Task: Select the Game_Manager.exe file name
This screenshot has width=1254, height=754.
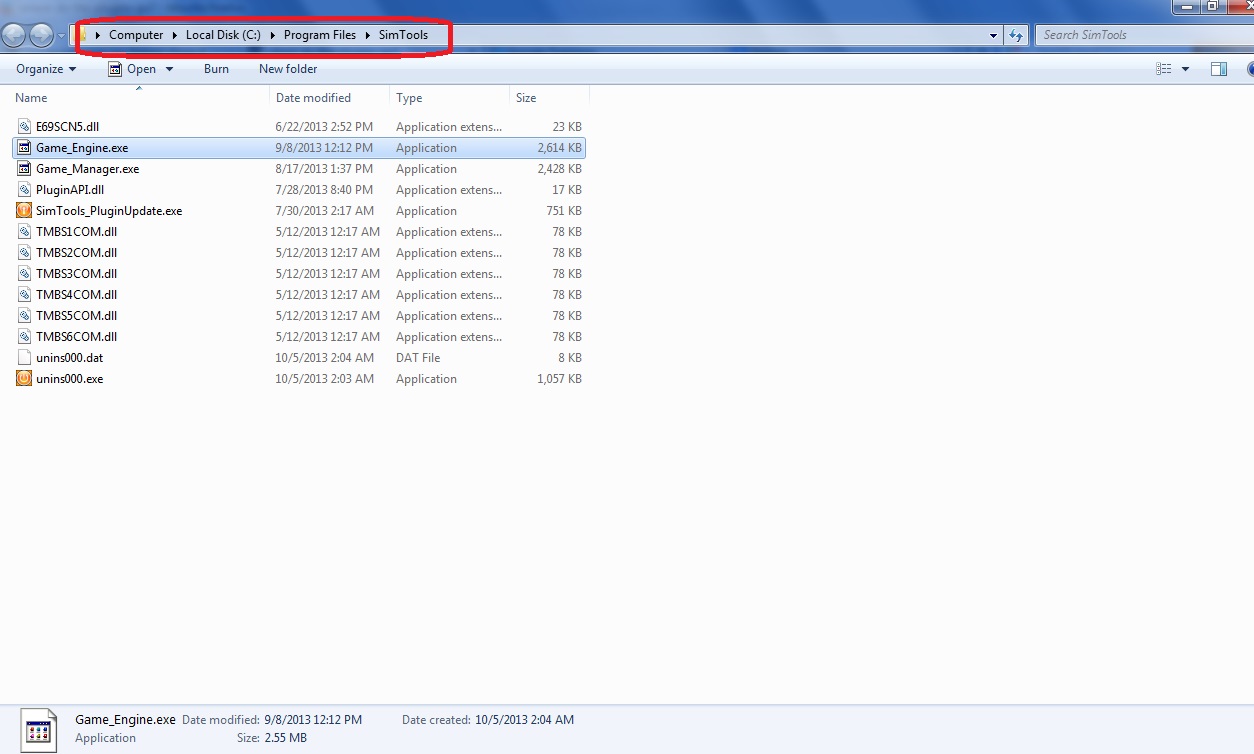Action: click(87, 169)
